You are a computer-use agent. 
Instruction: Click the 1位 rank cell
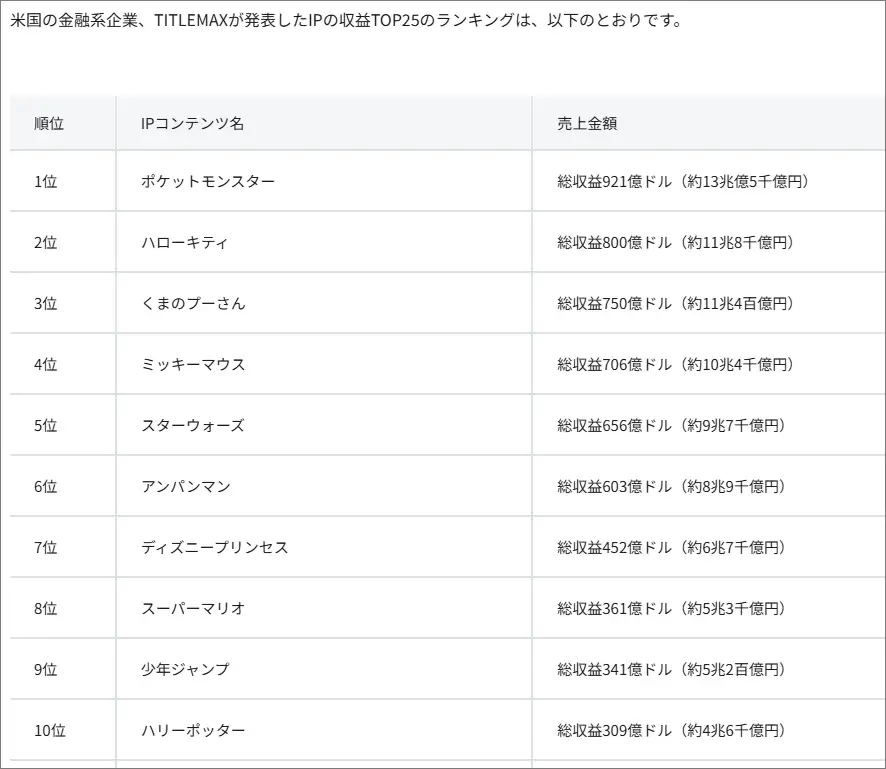[46, 181]
